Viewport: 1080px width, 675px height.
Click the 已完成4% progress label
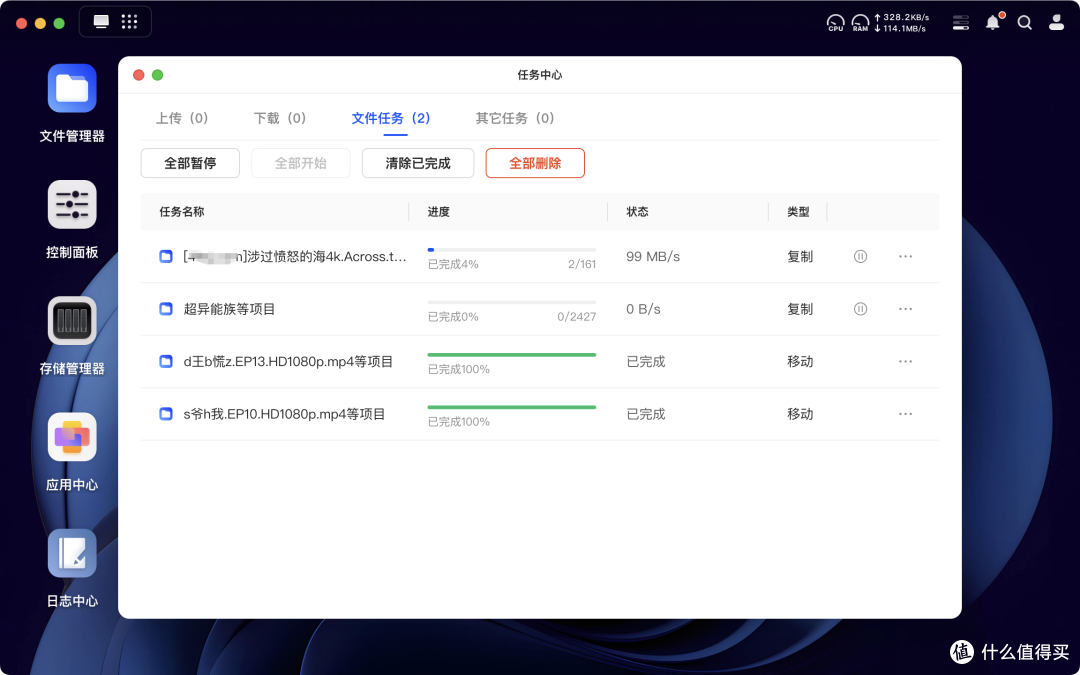click(453, 264)
